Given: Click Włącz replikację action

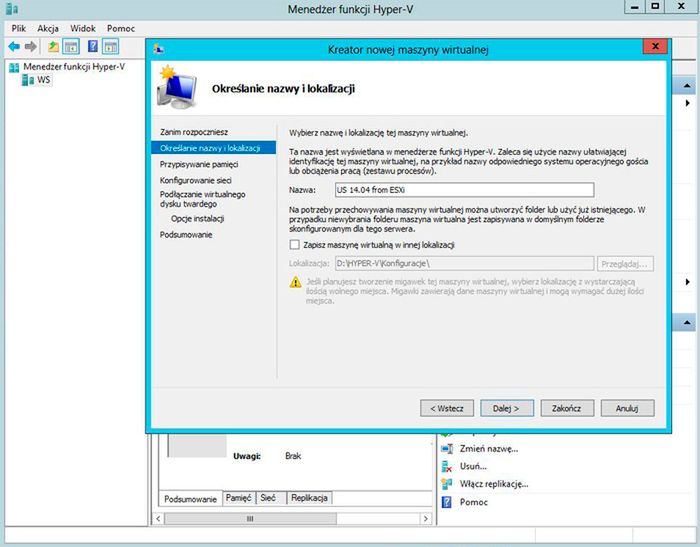Looking at the screenshot, I should click(494, 484).
